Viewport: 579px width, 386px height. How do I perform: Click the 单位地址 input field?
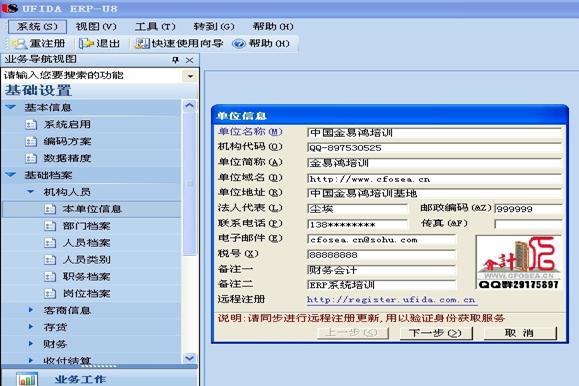434,194
